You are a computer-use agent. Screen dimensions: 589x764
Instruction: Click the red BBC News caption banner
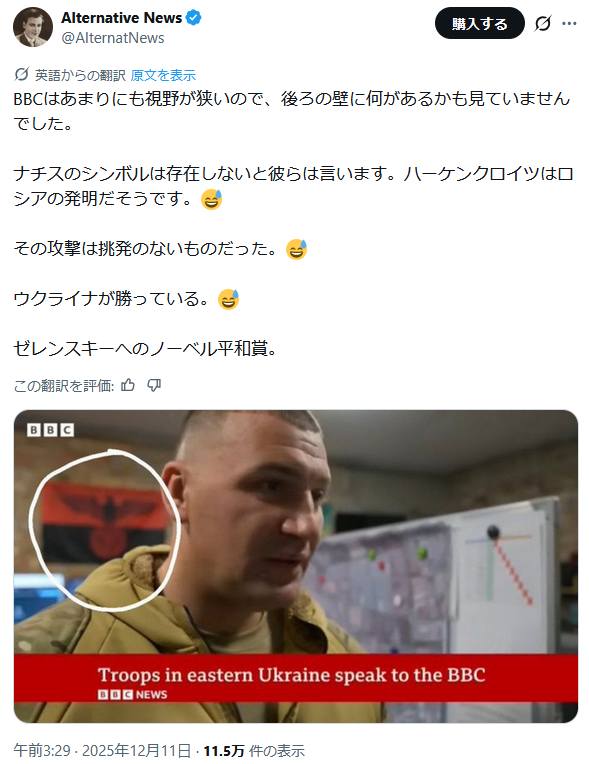coord(296,679)
